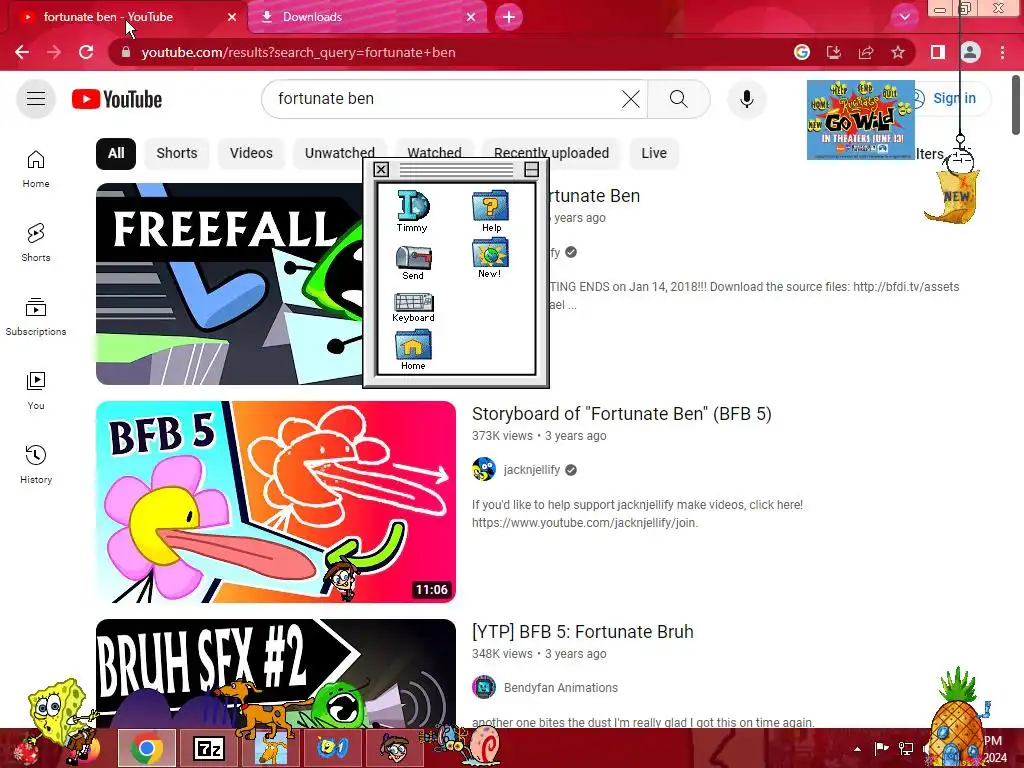Image resolution: width=1024 pixels, height=768 pixels.
Task: Open the You section in the sidebar
Action: (36, 391)
